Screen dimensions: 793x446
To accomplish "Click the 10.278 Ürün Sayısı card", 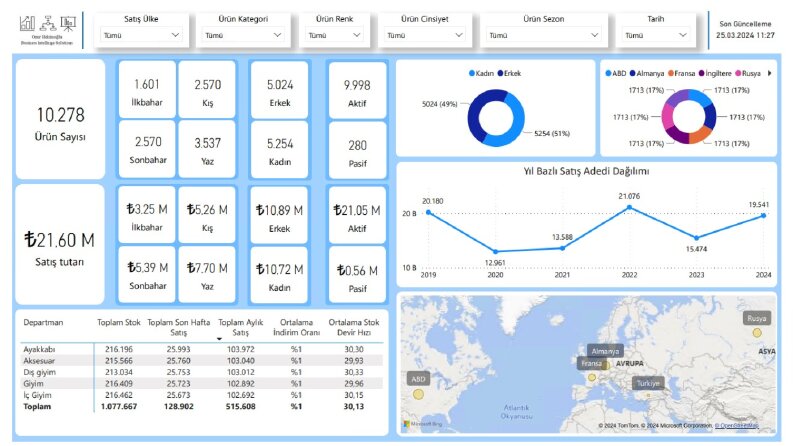I will (60, 119).
